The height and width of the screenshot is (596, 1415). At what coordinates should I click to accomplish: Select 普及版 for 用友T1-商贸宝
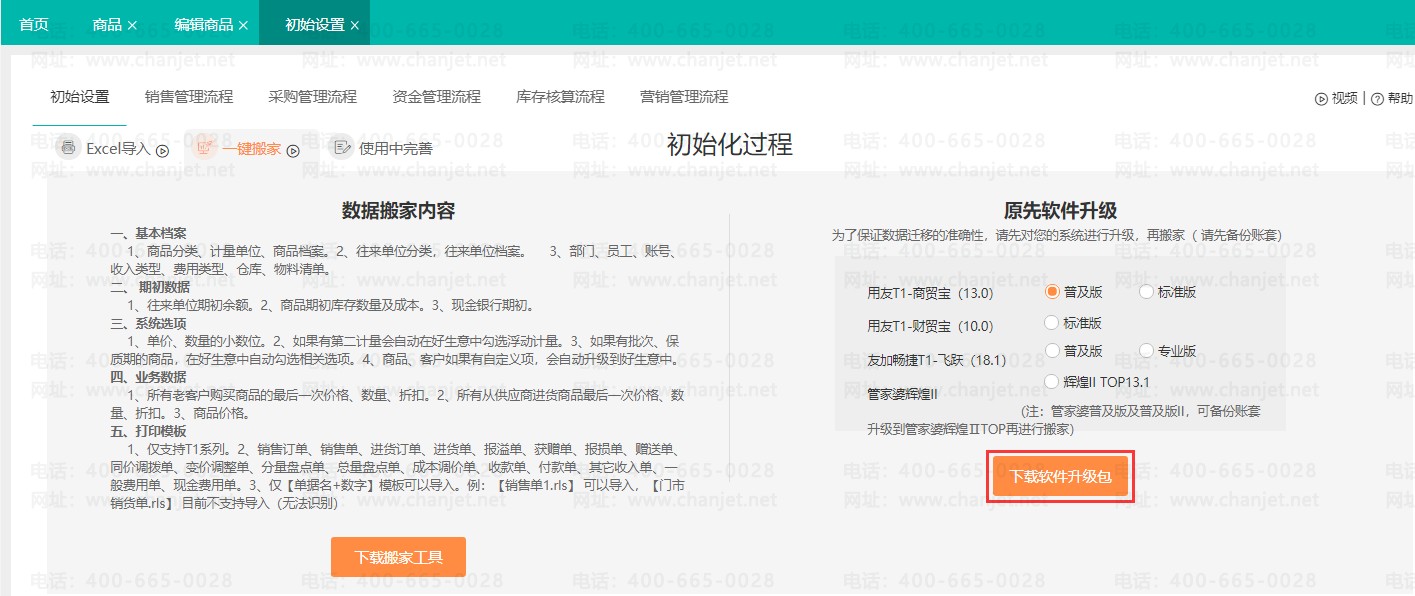[x=1052, y=292]
